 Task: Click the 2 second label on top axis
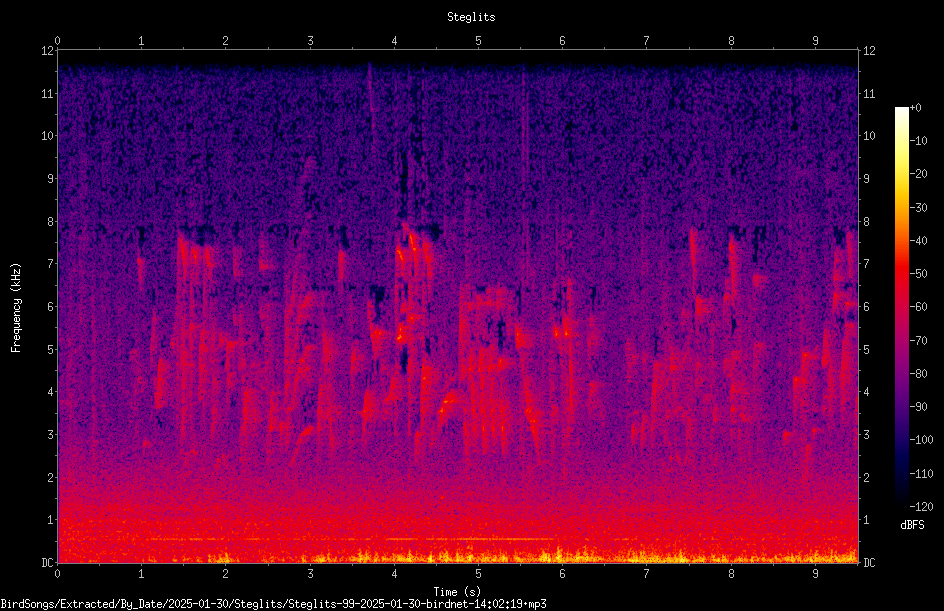point(226,41)
